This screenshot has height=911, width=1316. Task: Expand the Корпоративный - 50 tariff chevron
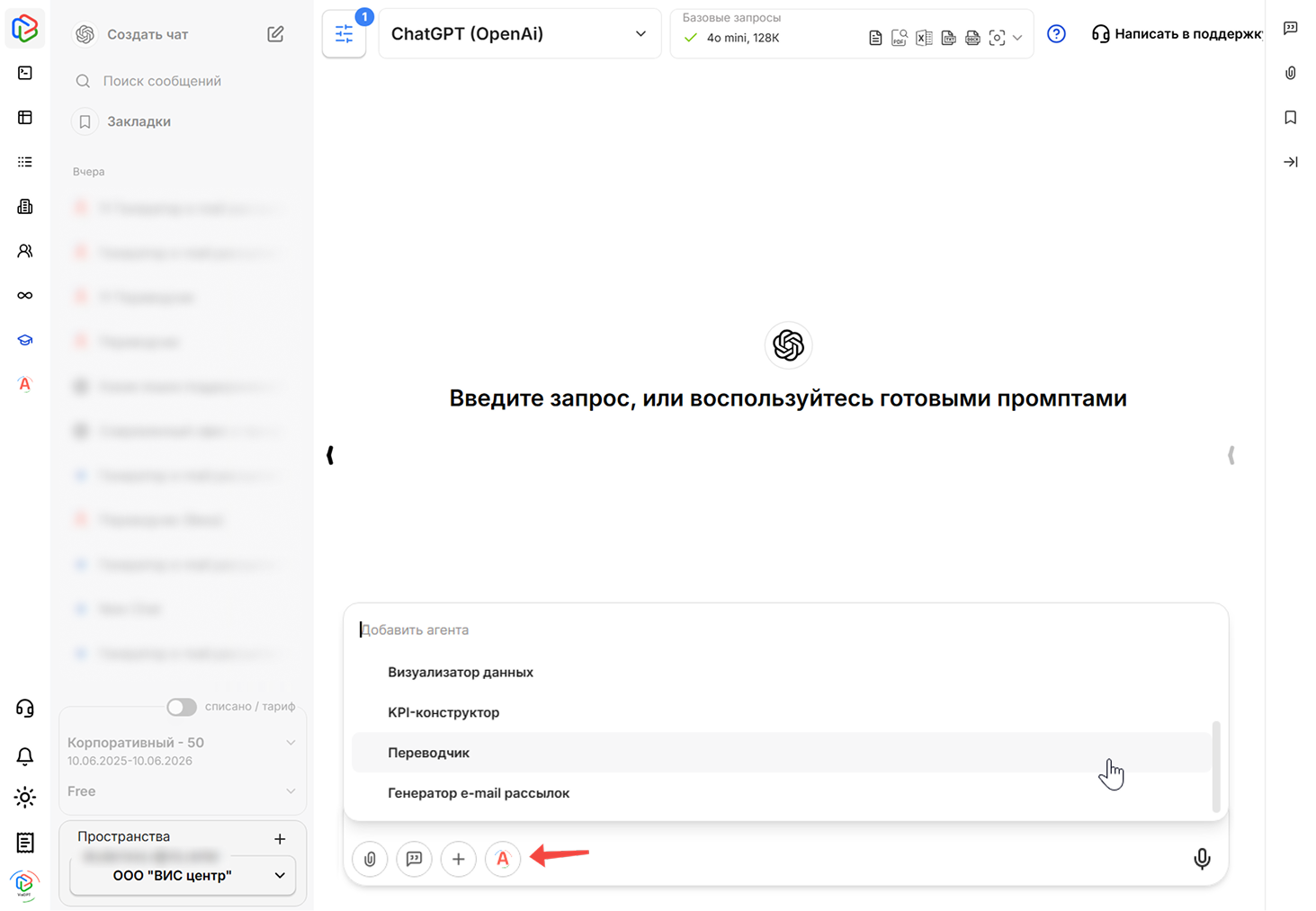point(290,743)
